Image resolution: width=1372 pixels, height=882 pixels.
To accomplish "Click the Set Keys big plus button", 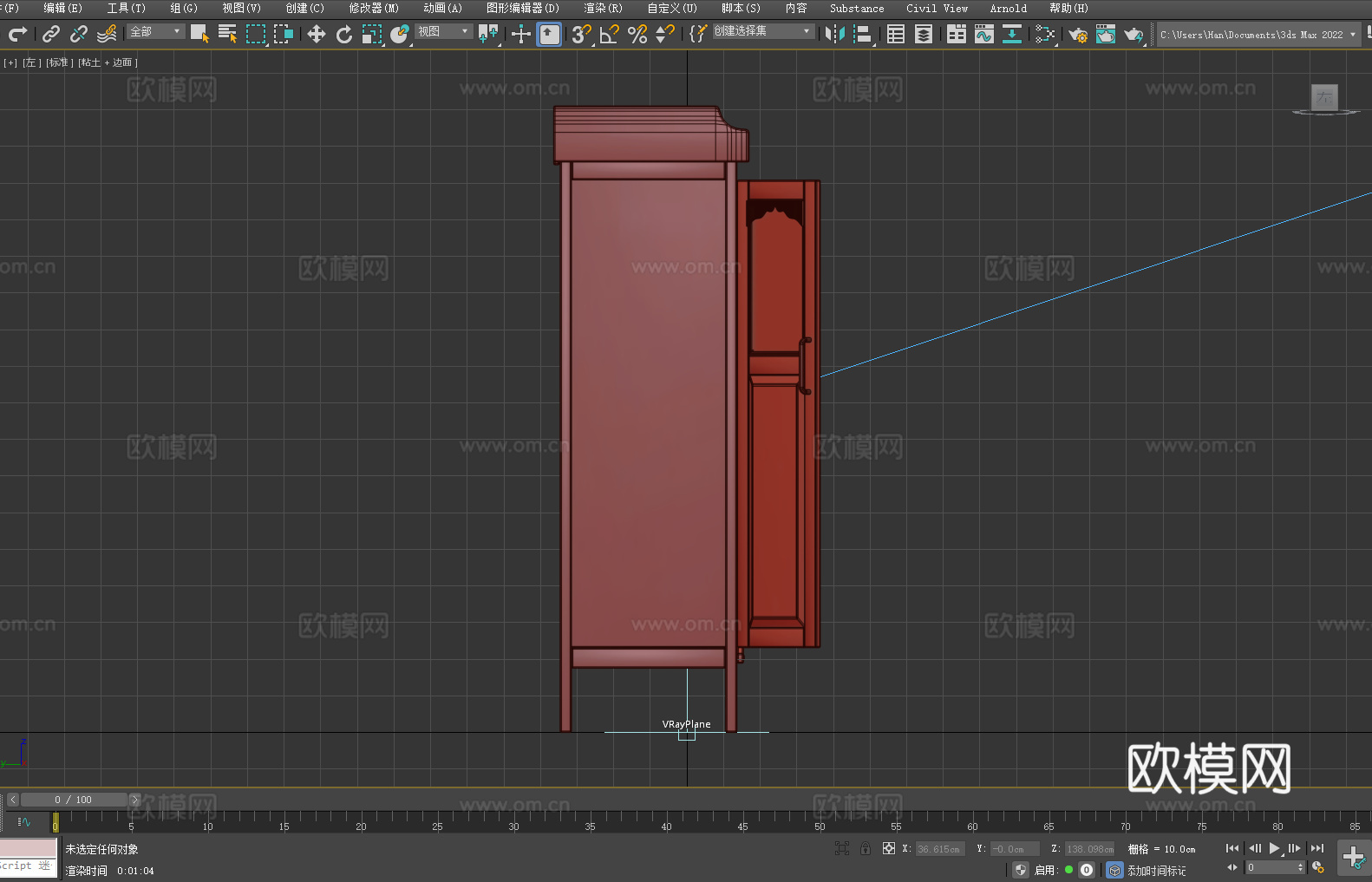I will 1353,857.
